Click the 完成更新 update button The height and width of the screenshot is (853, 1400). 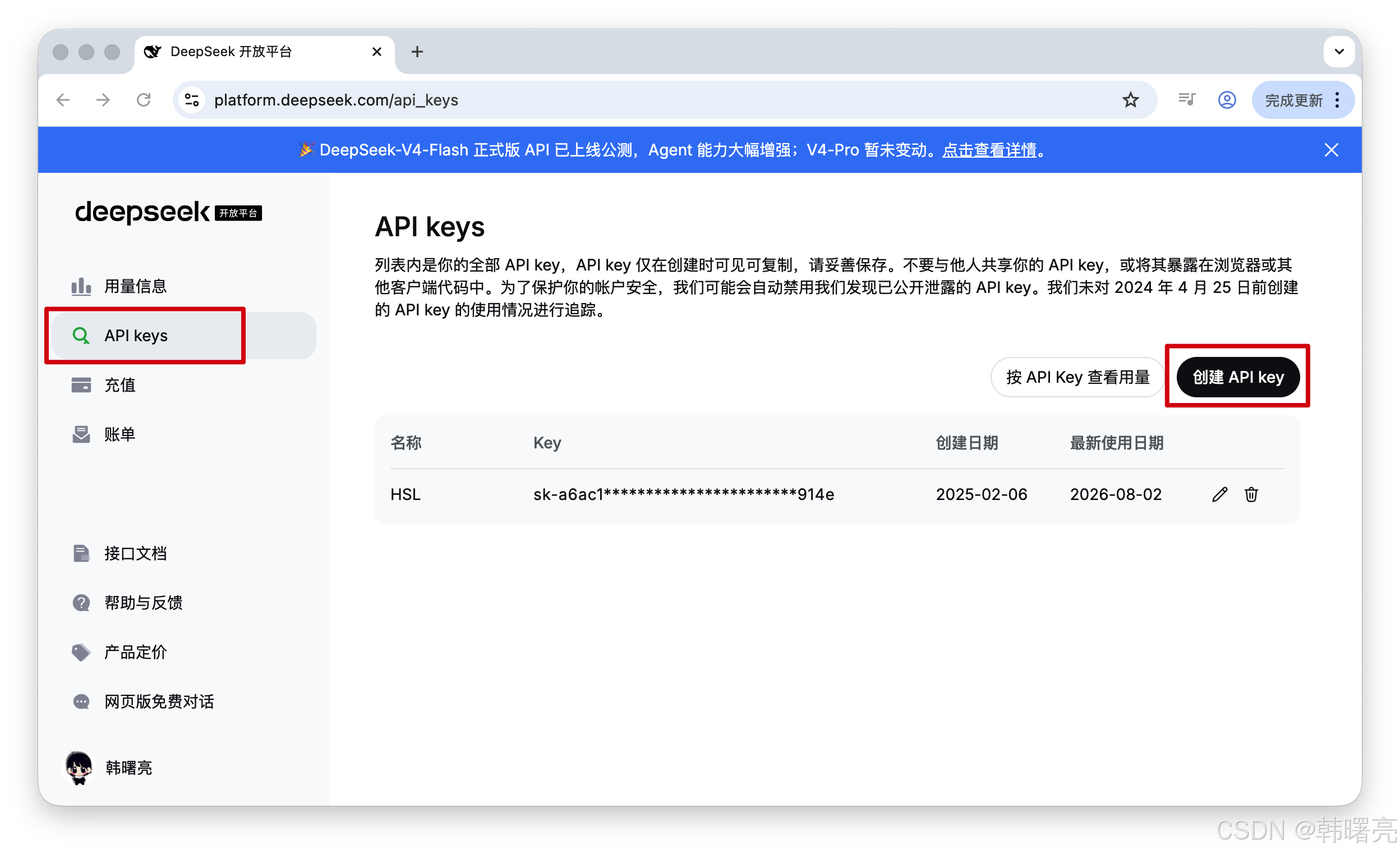(1293, 100)
